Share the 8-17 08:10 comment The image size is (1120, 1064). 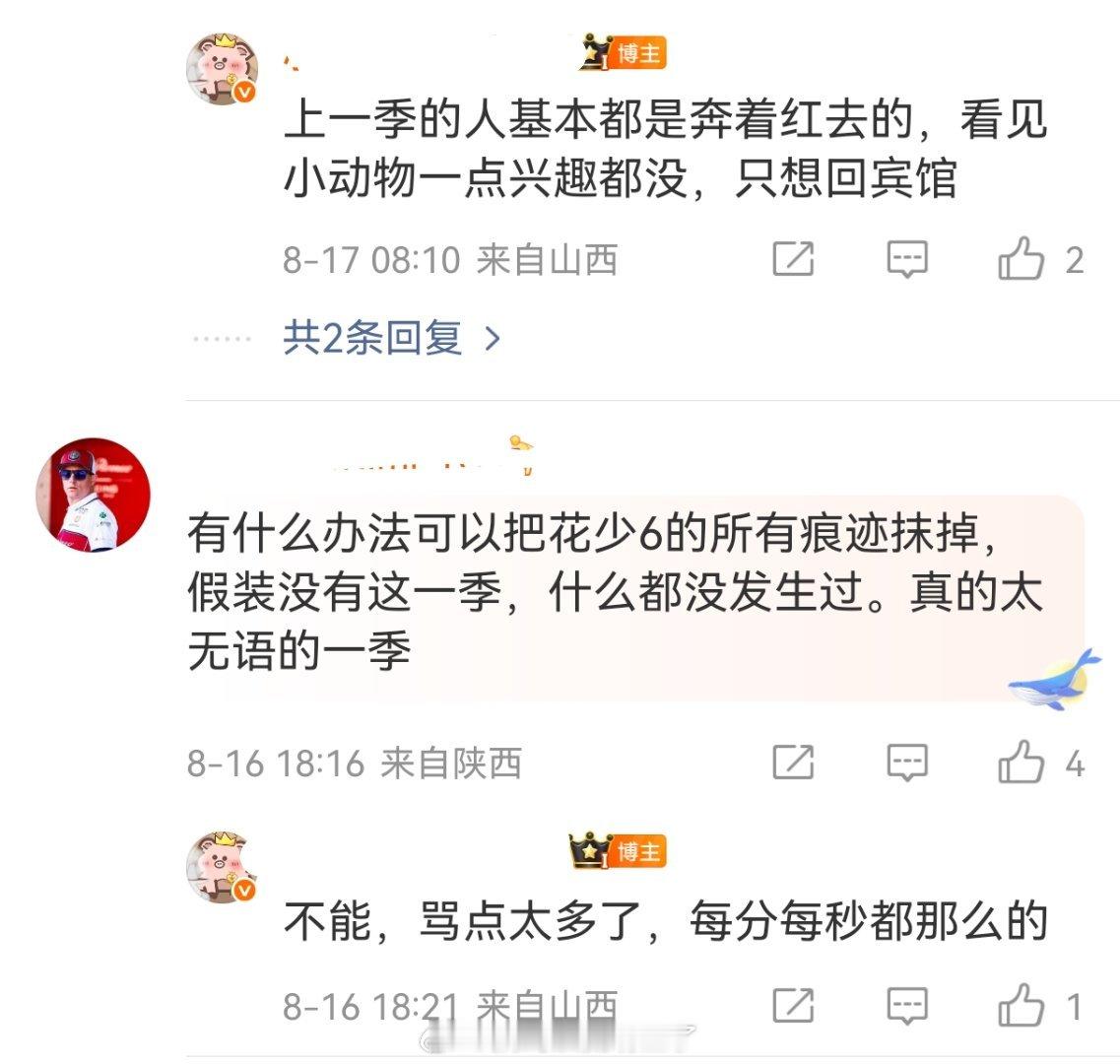793,259
